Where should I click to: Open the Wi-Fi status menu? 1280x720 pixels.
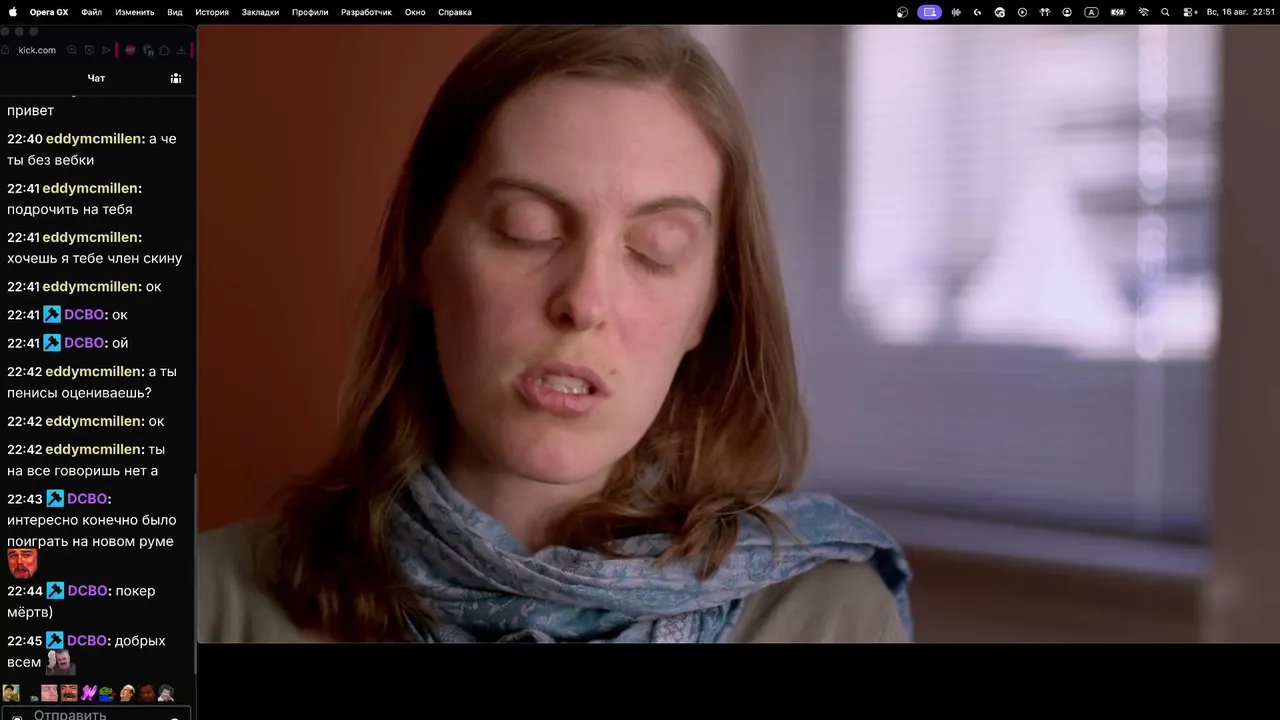point(1144,12)
